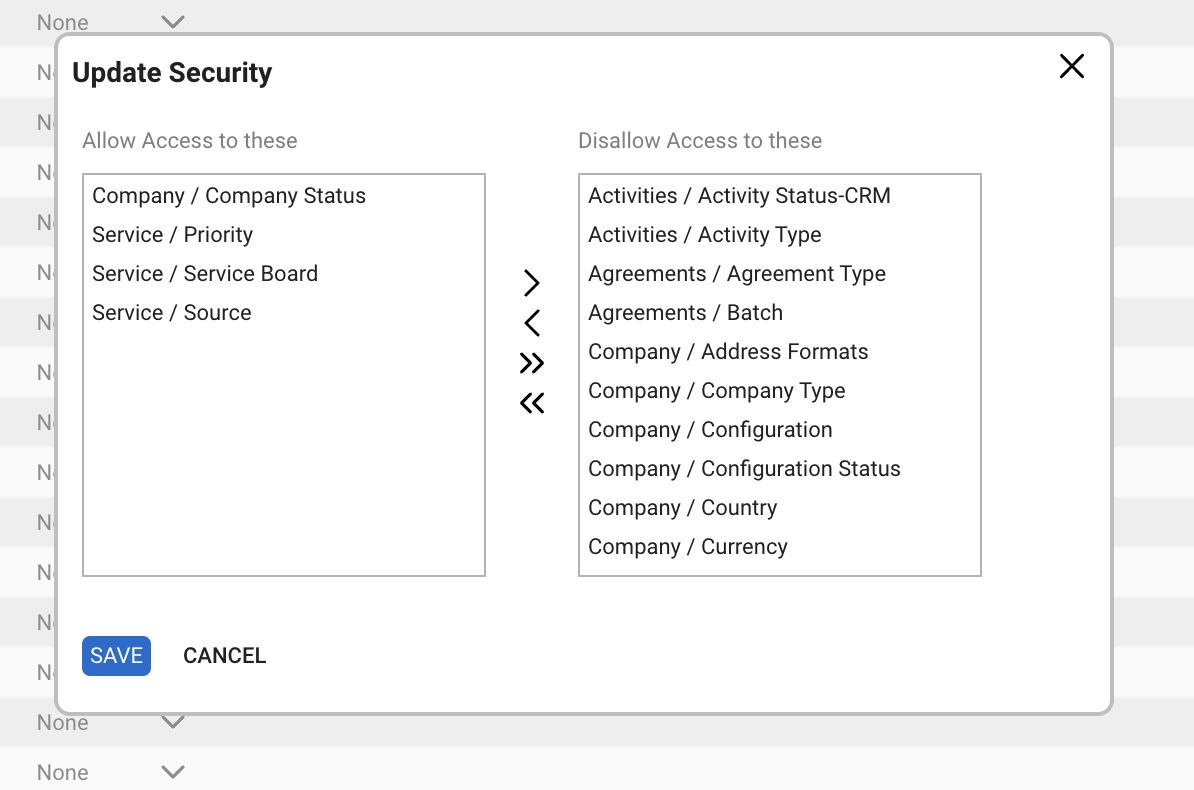This screenshot has width=1194, height=790.
Task: Select Activities / Activity Type entry
Action: coord(704,234)
